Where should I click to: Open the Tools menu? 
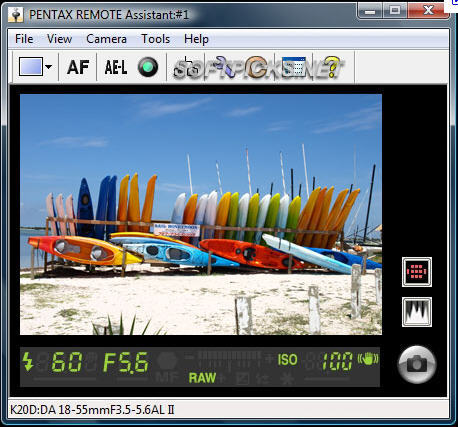click(x=156, y=39)
